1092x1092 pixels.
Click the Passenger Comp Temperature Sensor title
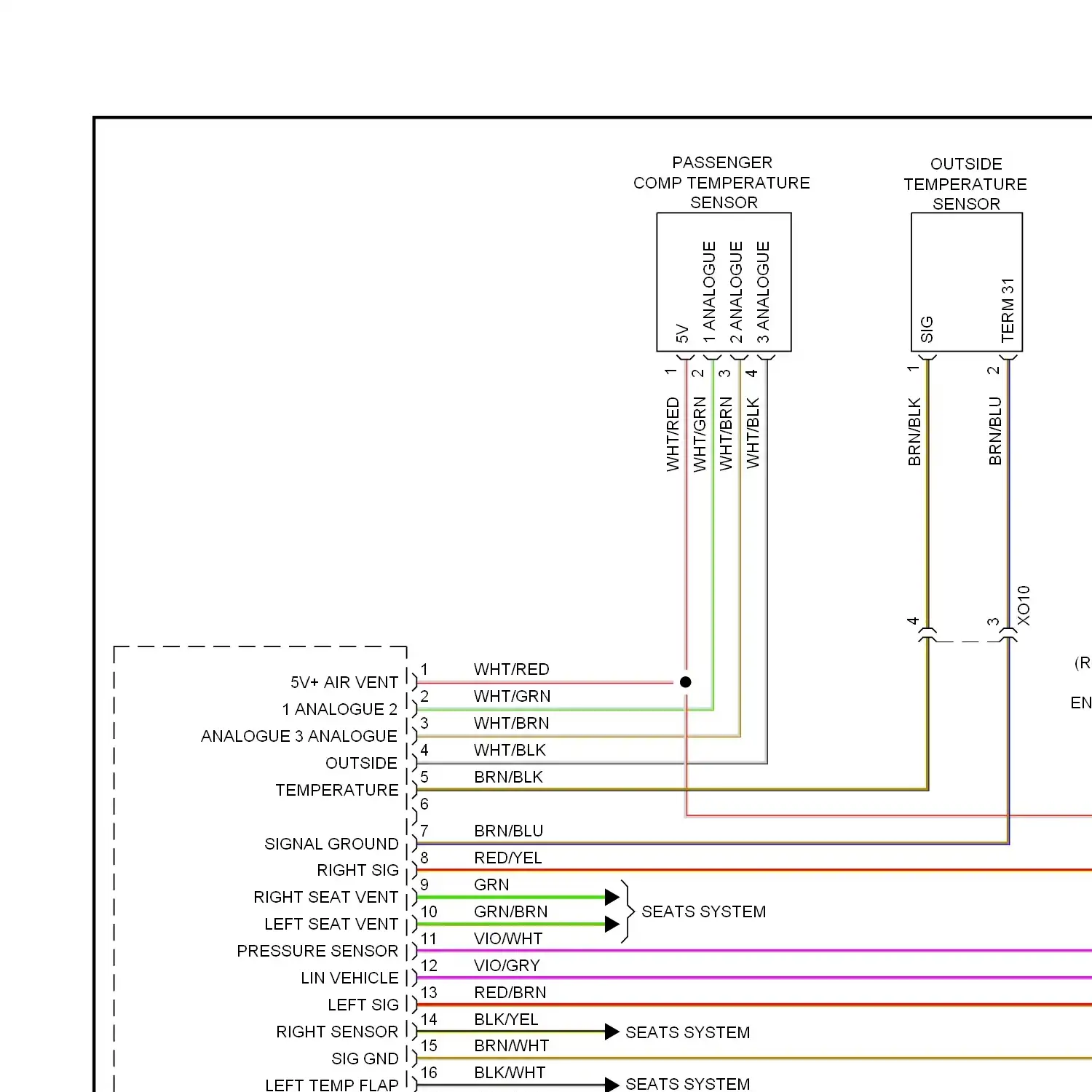[x=721, y=183]
